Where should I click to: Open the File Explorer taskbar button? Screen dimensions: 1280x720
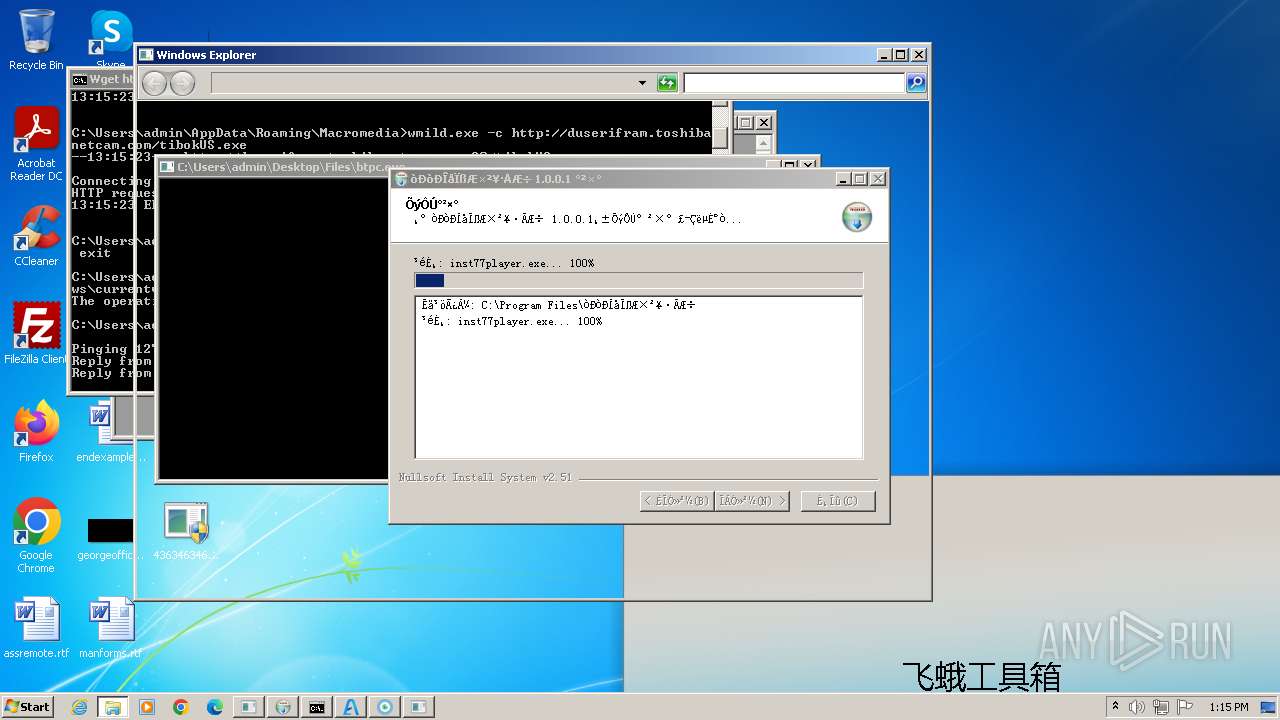(112, 707)
